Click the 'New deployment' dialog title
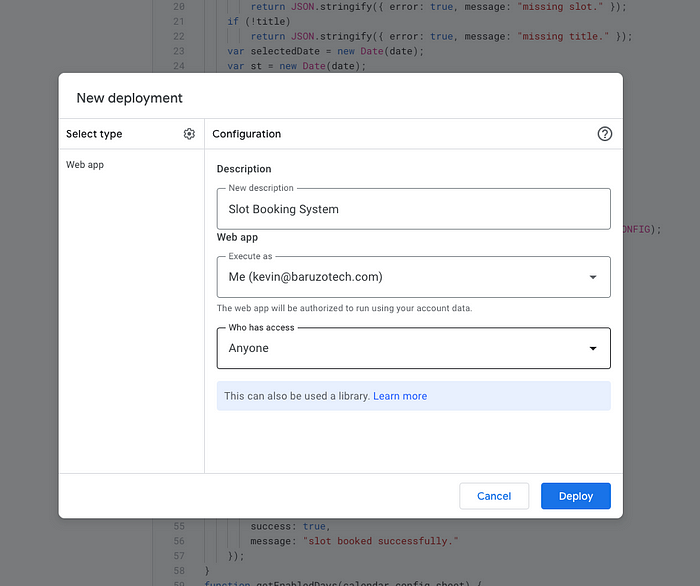Viewport: 700px width, 586px height. pyautogui.click(x=129, y=98)
